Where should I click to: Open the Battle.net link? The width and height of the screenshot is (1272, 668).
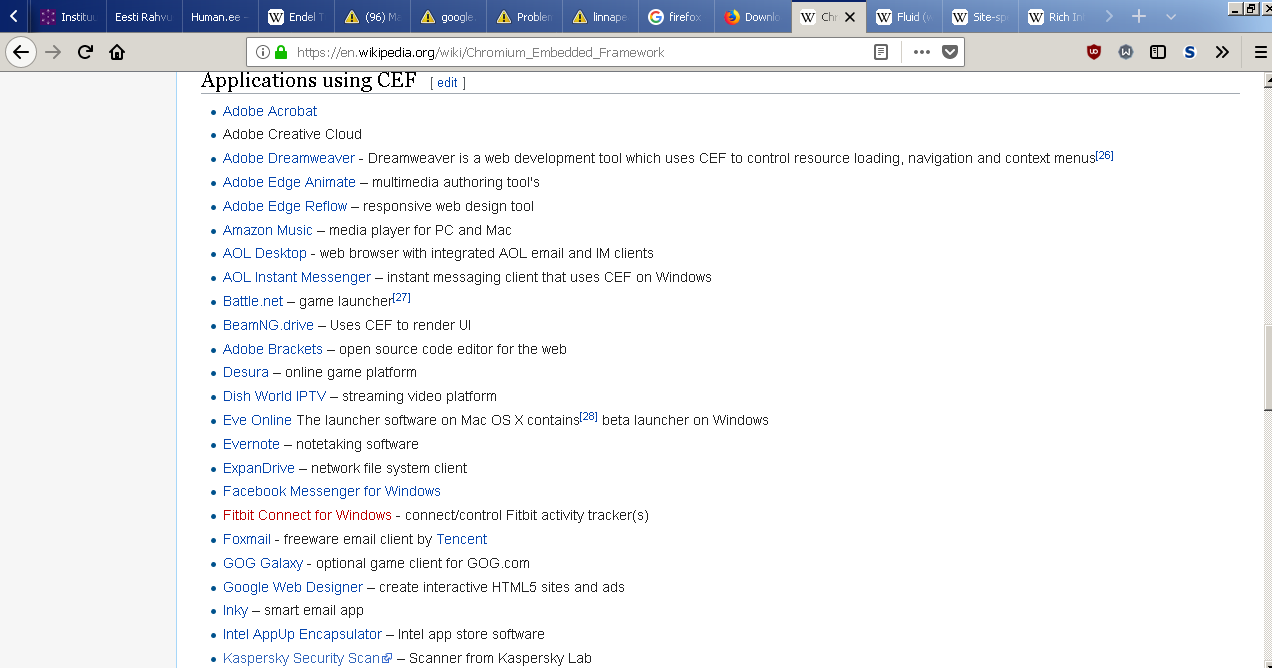[253, 301]
